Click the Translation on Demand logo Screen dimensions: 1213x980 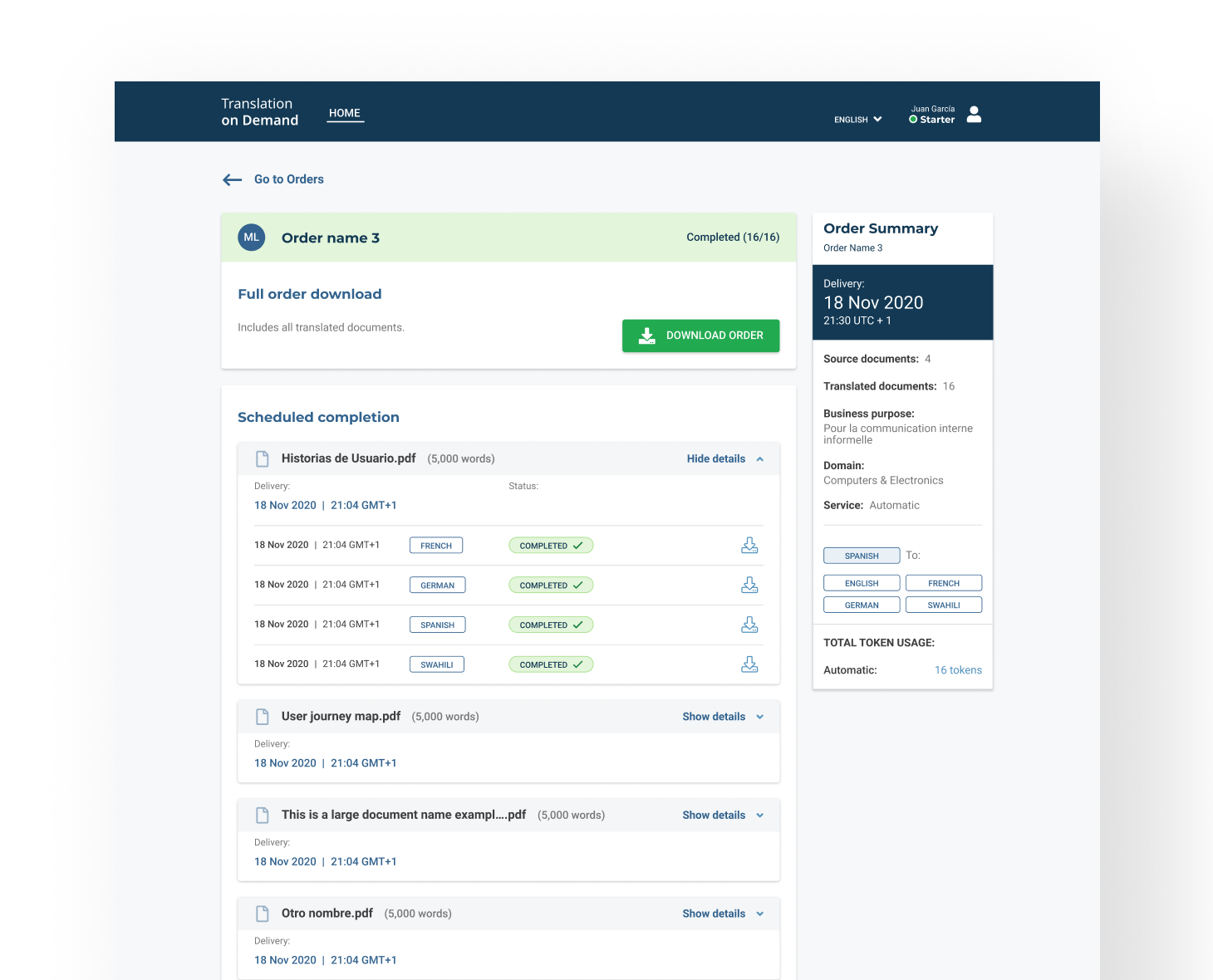pyautogui.click(x=259, y=112)
